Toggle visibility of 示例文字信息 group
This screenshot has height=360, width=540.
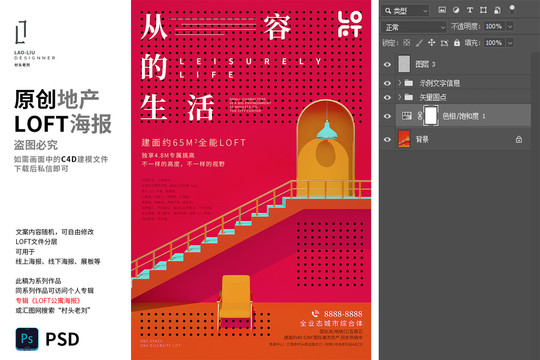tap(387, 83)
